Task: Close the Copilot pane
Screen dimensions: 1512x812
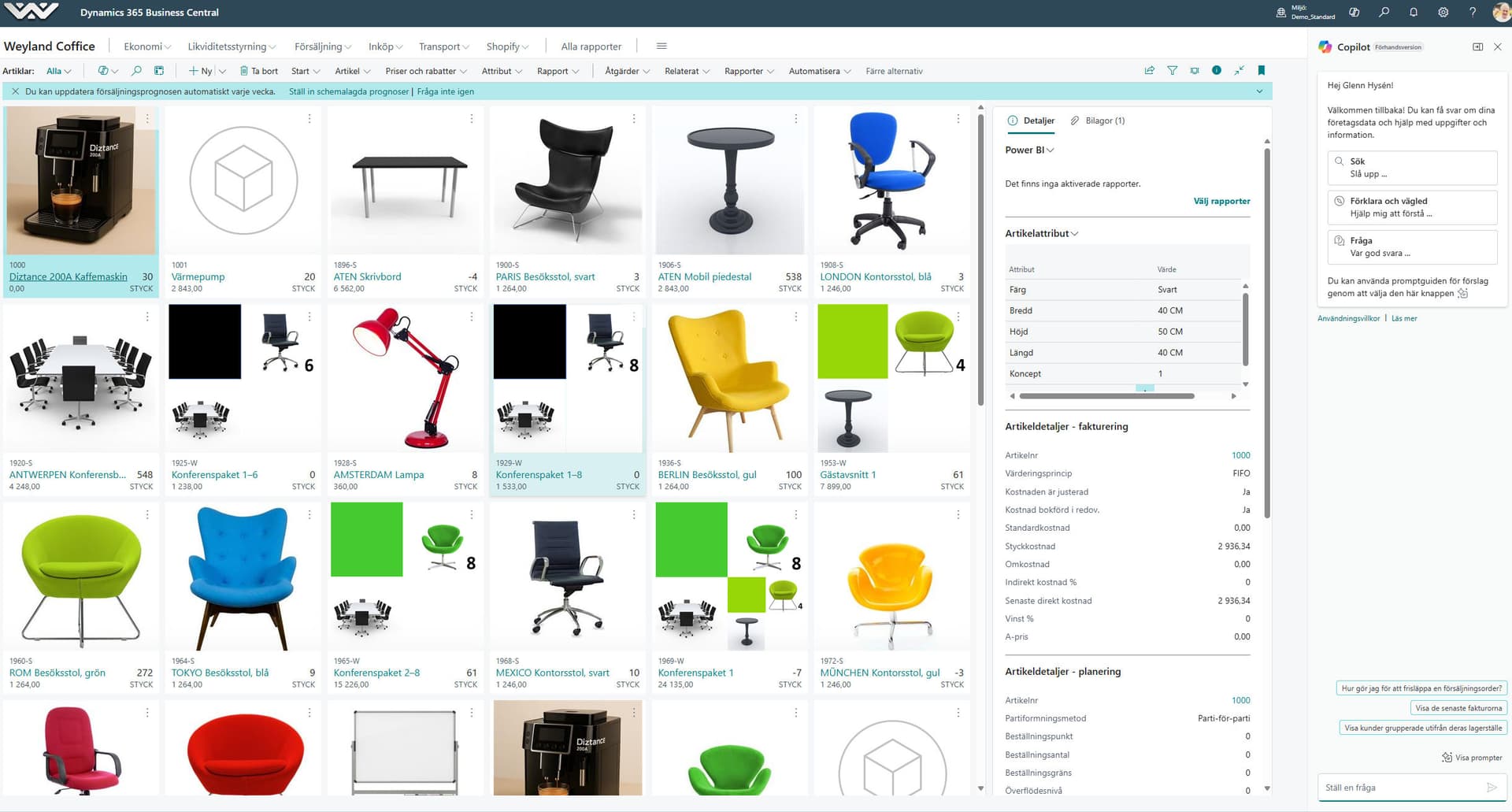Action: click(1498, 47)
